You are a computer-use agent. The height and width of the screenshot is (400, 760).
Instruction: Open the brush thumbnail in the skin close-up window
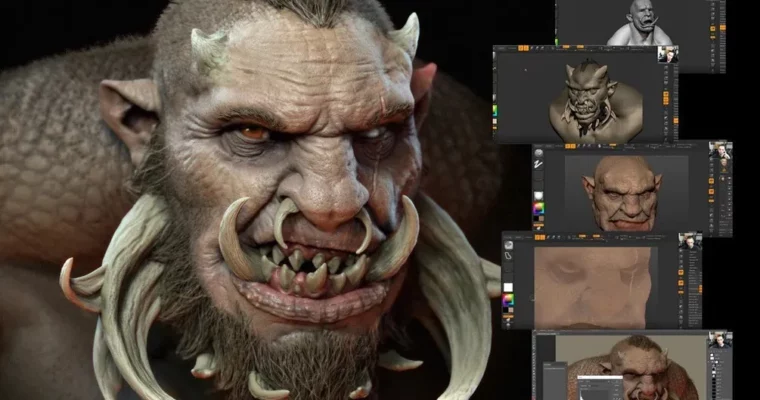tap(508, 245)
